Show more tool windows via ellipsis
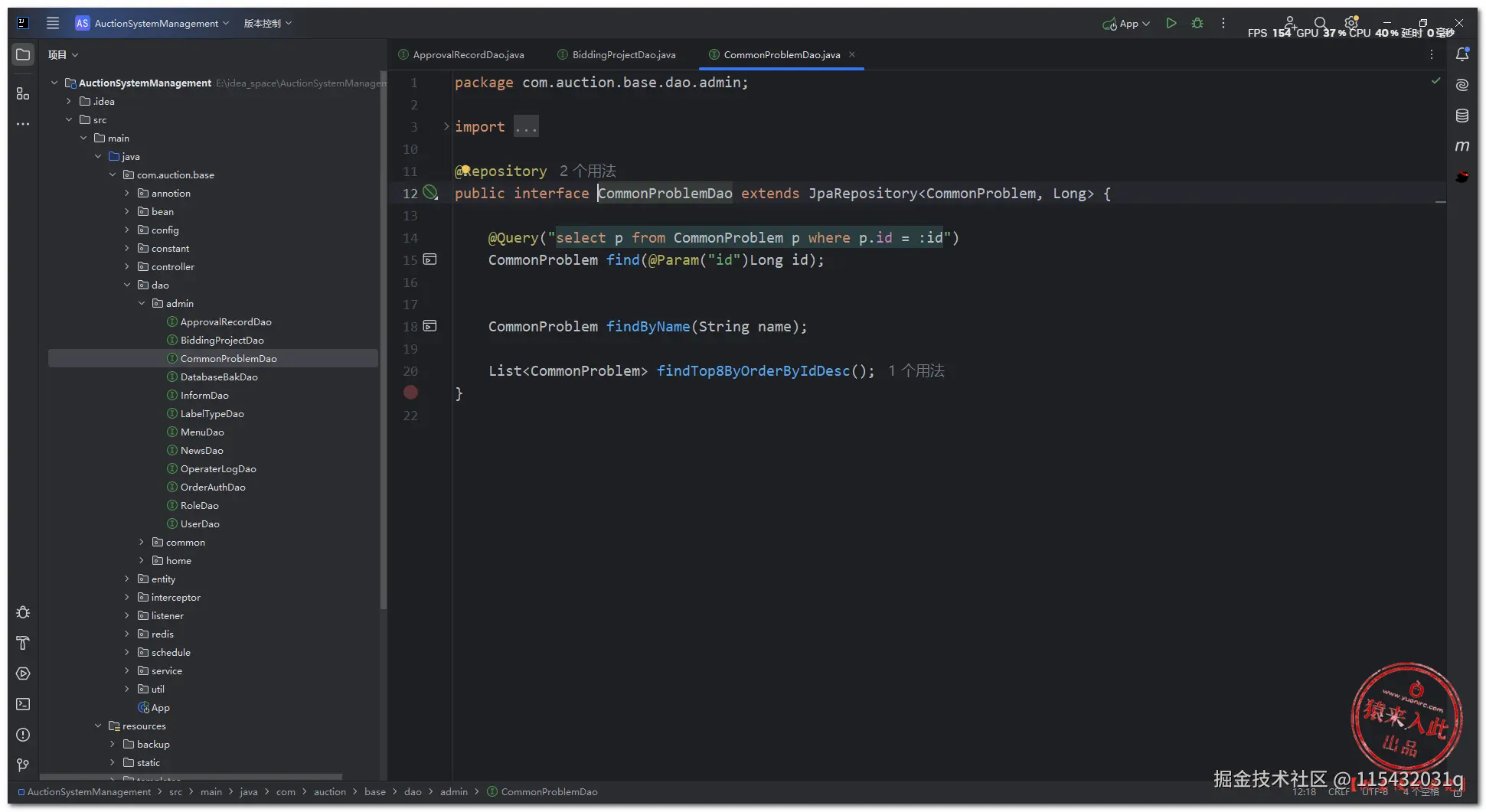 pos(23,123)
